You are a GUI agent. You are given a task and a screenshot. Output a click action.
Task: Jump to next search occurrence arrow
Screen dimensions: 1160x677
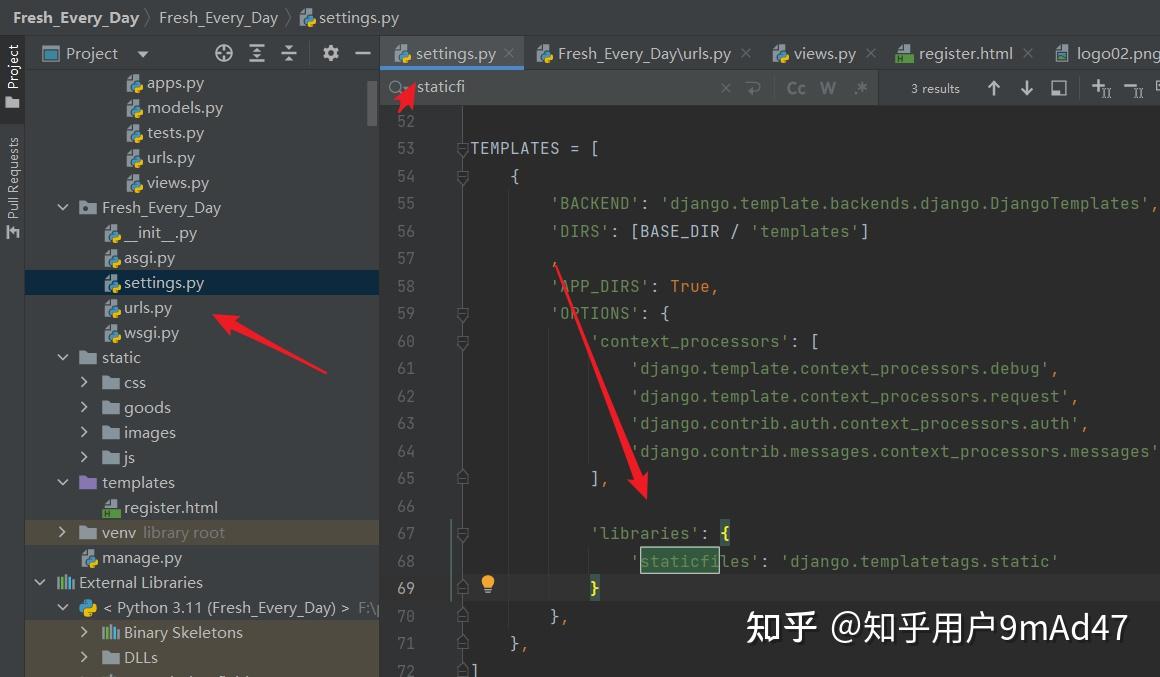tap(1026, 88)
